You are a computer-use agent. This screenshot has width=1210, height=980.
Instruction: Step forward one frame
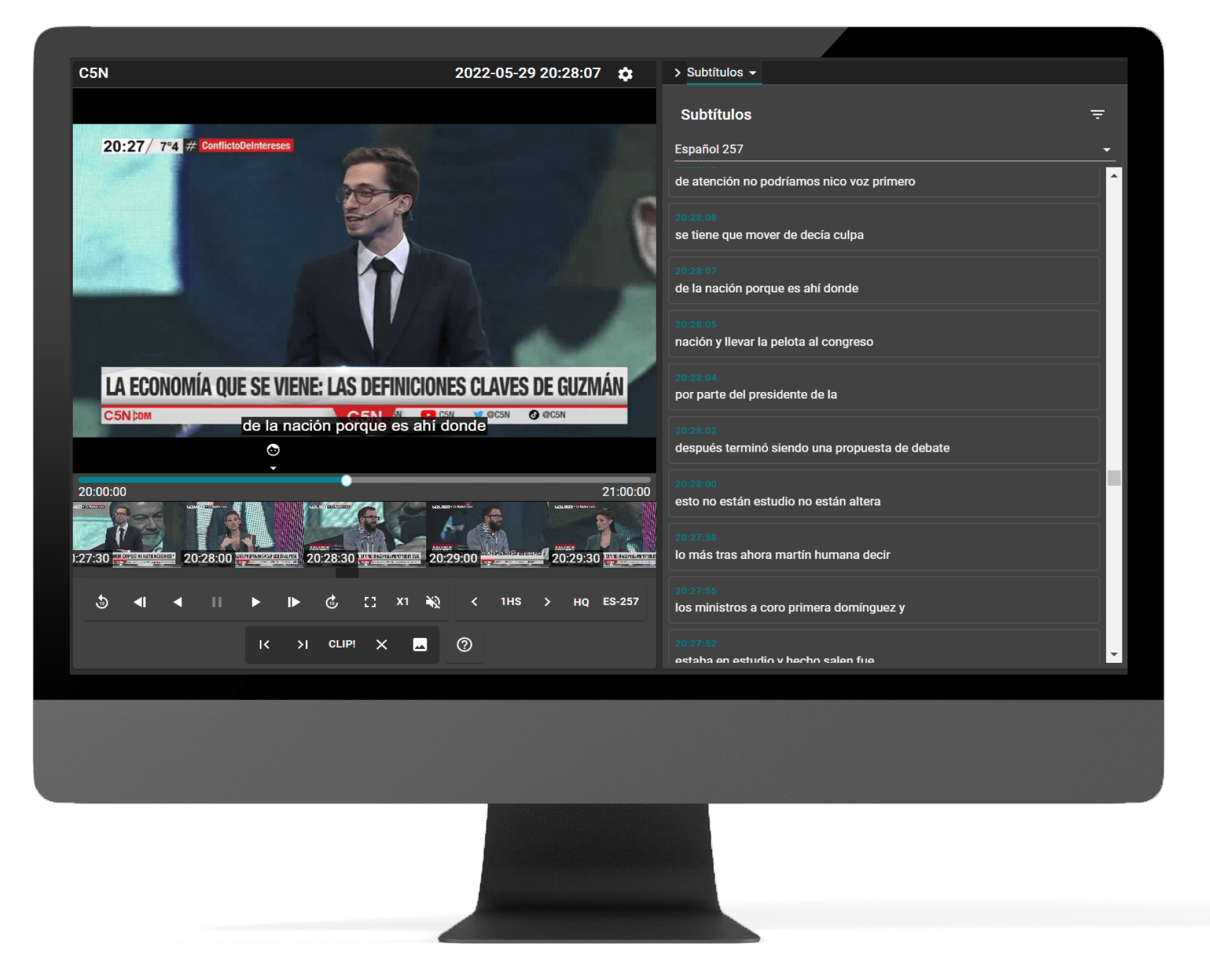[293, 602]
